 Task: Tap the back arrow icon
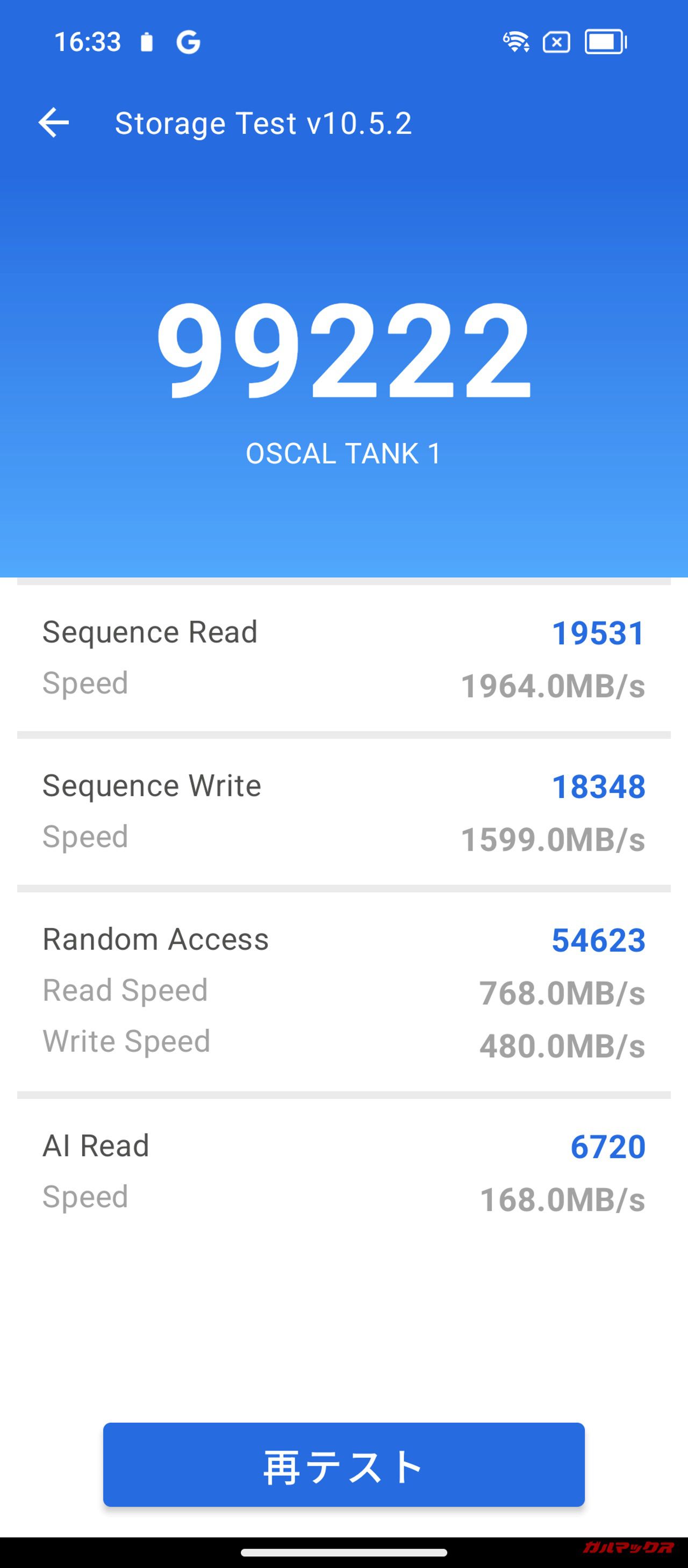point(54,123)
